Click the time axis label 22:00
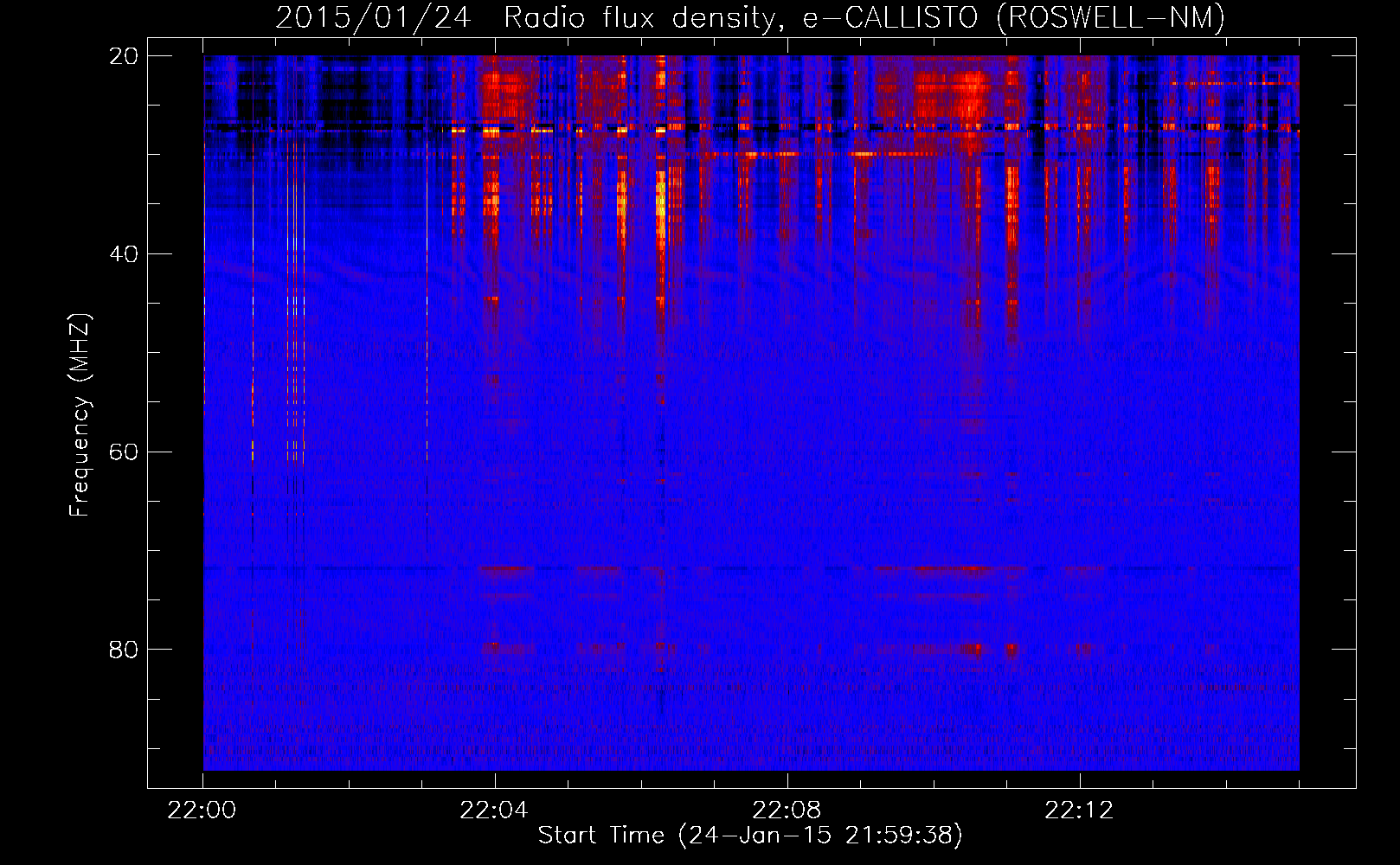This screenshot has width=1400, height=865. click(x=202, y=811)
